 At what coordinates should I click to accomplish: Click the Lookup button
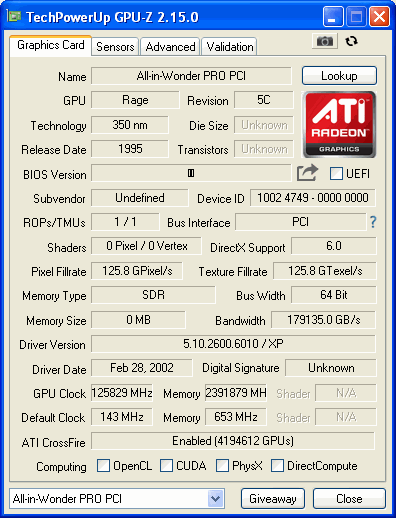(339, 76)
